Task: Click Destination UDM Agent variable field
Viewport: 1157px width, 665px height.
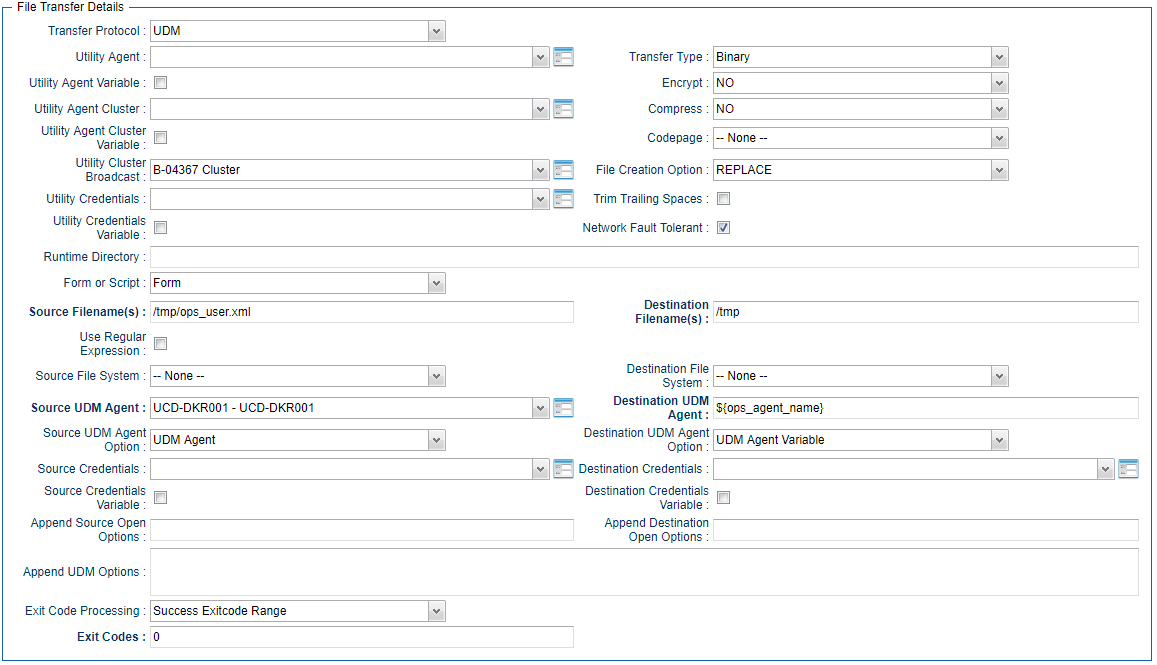Action: pos(925,408)
